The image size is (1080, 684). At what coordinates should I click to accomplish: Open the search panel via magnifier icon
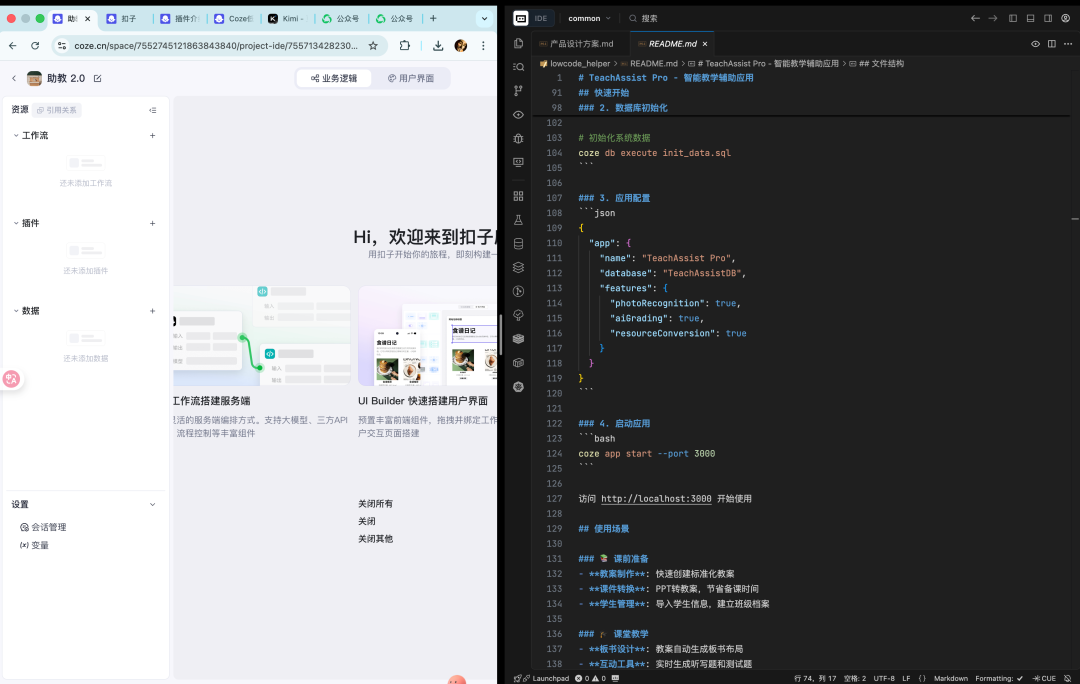[x=518, y=64]
